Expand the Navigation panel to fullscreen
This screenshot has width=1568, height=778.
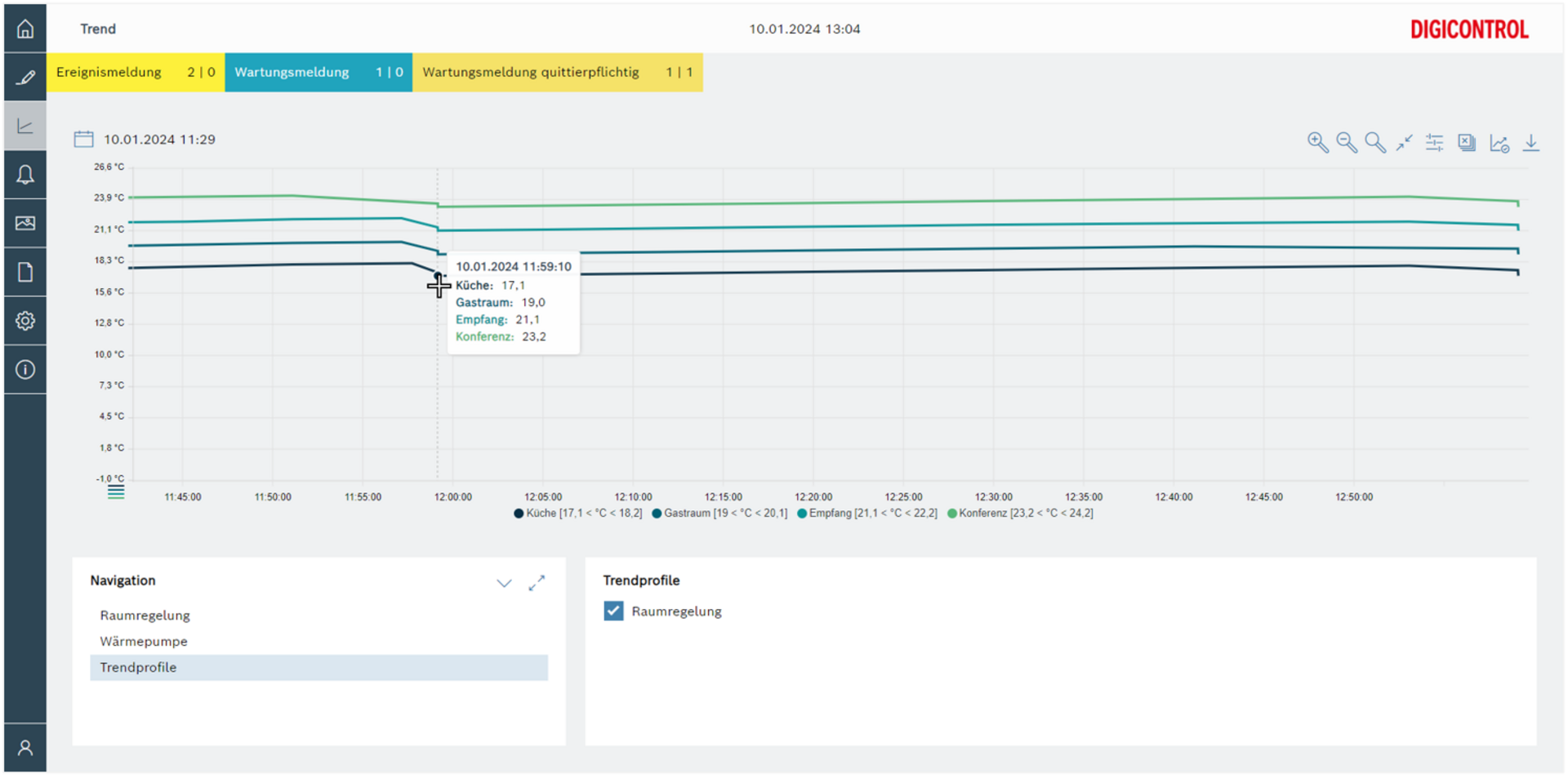tap(537, 583)
